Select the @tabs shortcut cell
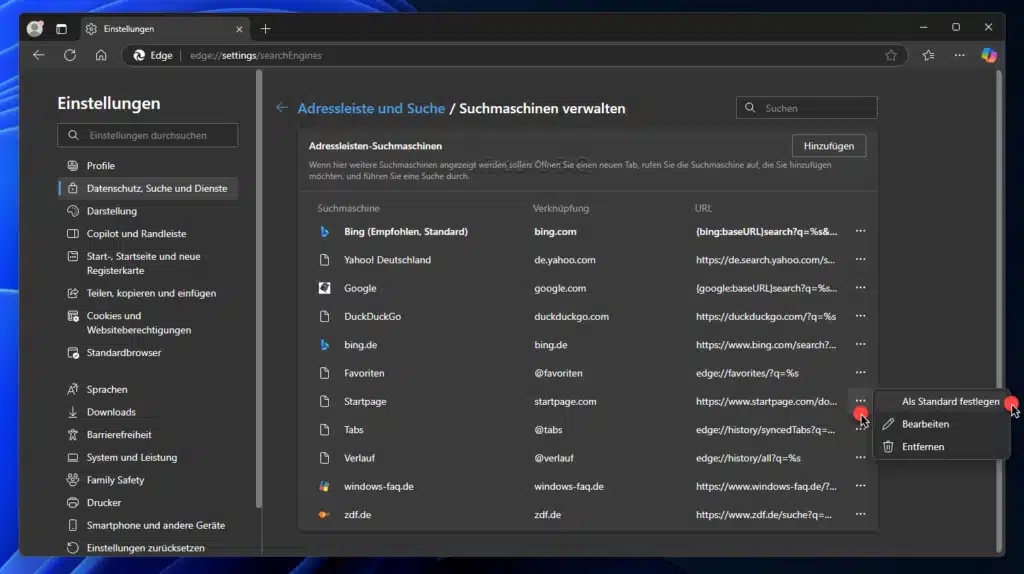The width and height of the screenshot is (1024, 574). pos(548,430)
